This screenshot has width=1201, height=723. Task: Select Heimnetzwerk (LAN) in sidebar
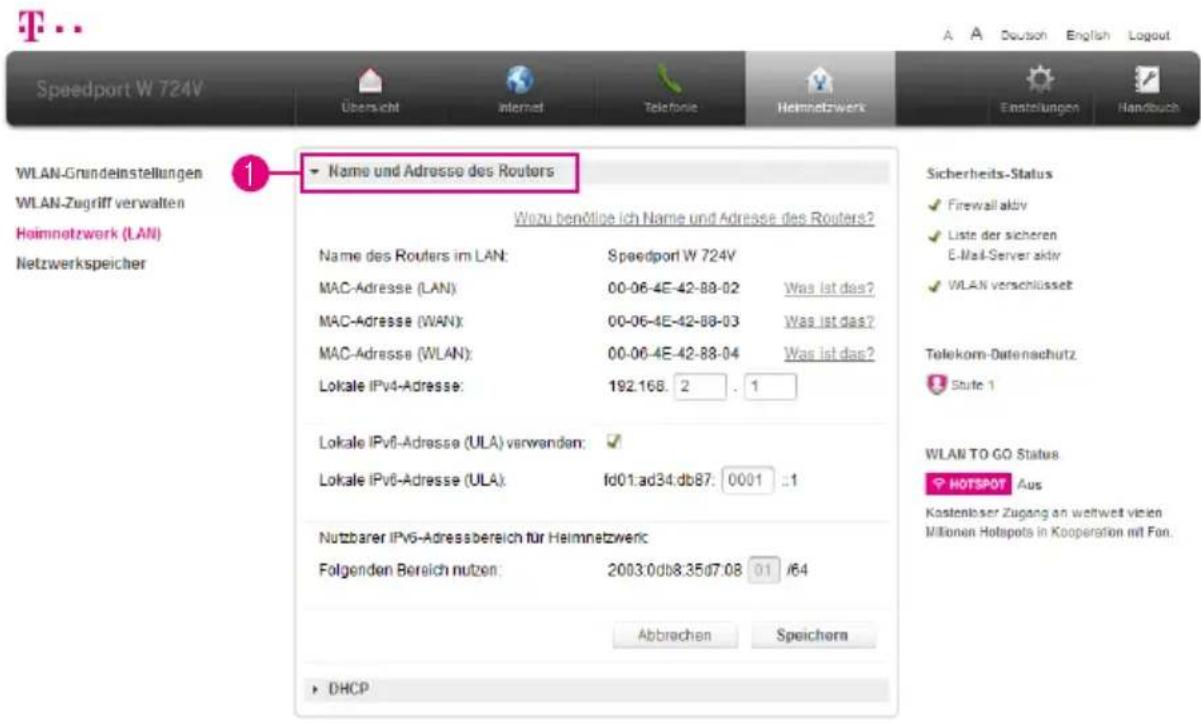(89, 234)
